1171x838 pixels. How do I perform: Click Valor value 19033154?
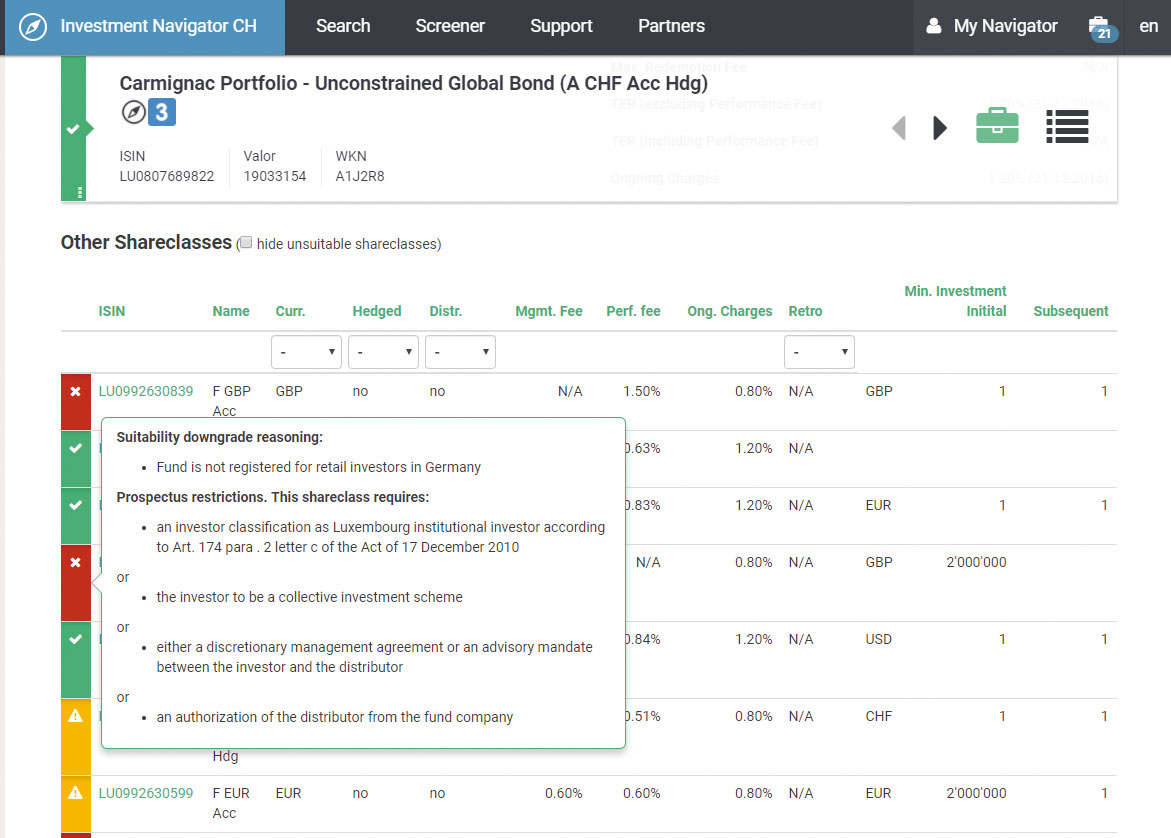[x=275, y=176]
